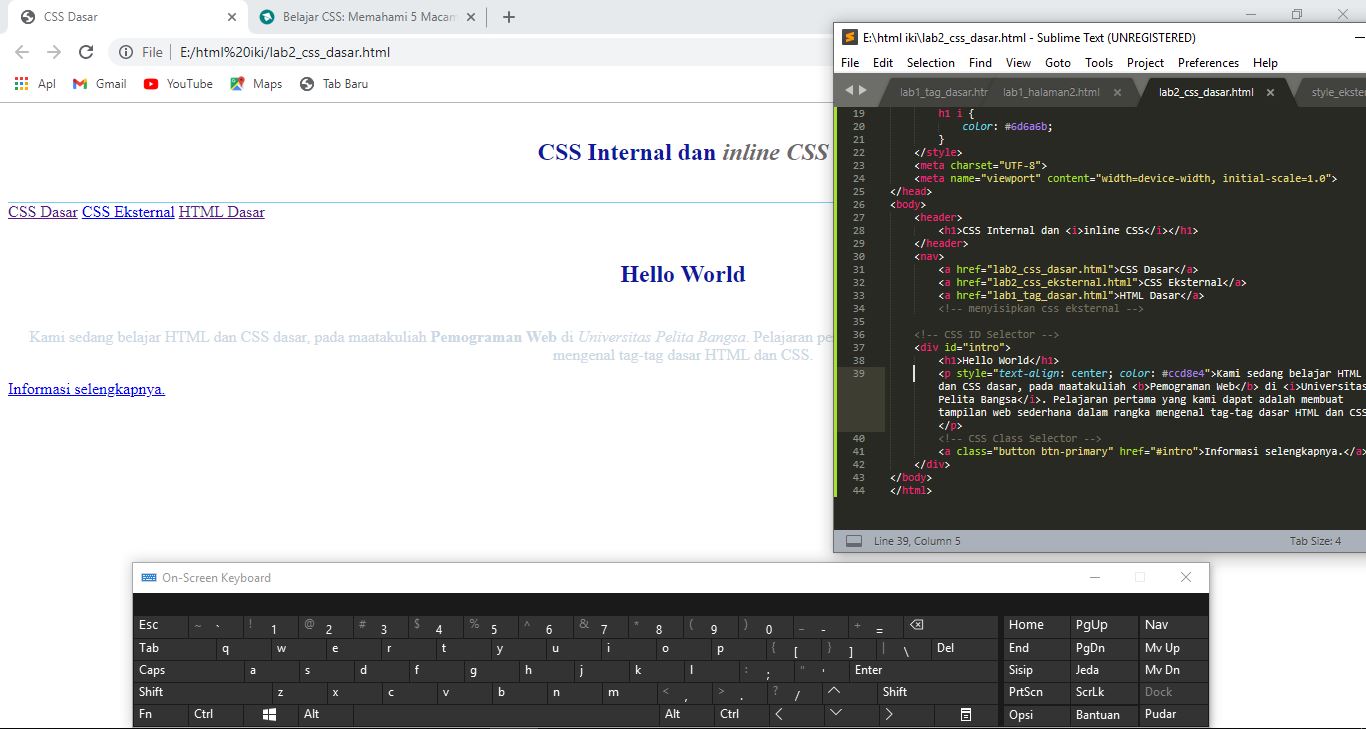Reload the current page
The width and height of the screenshot is (1366, 729).
86,51
